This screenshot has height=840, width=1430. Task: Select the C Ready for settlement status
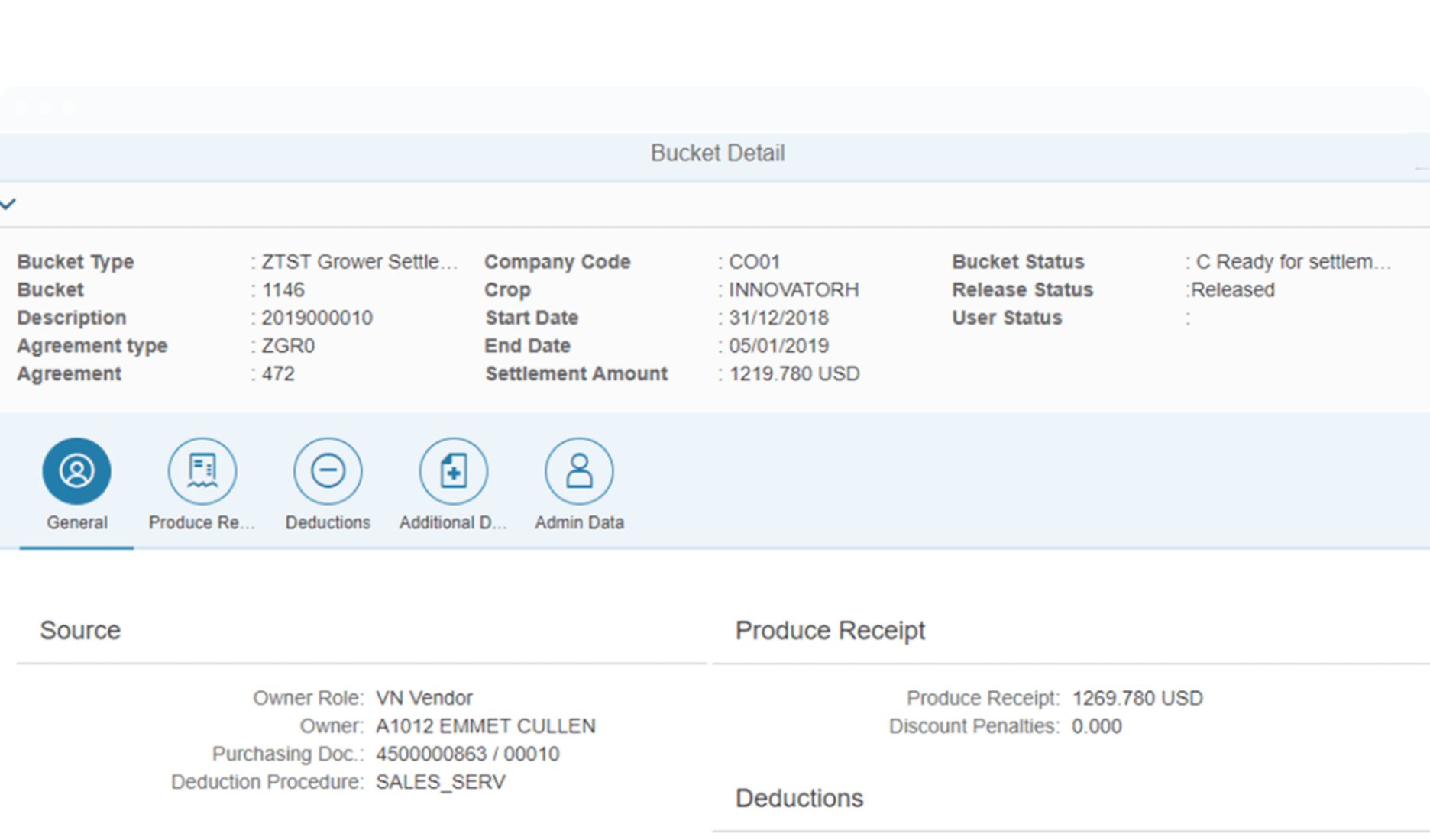1291,261
